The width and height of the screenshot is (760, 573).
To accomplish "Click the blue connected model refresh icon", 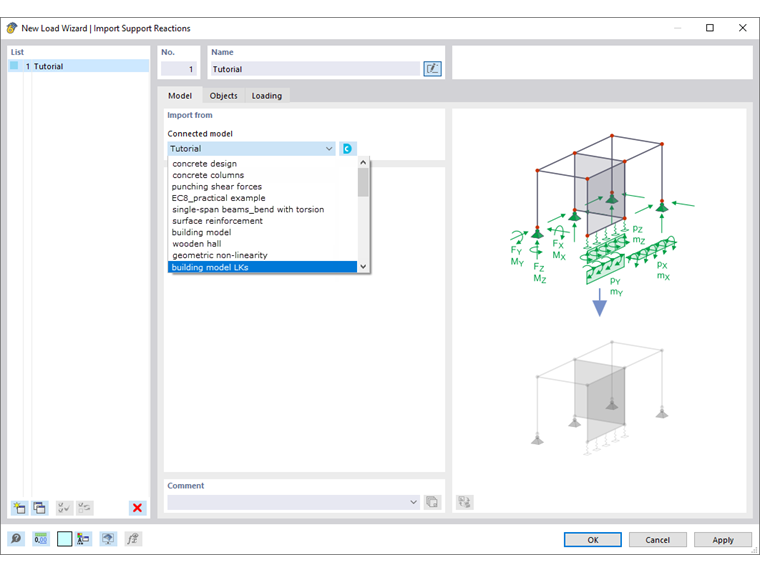I will click(x=348, y=148).
